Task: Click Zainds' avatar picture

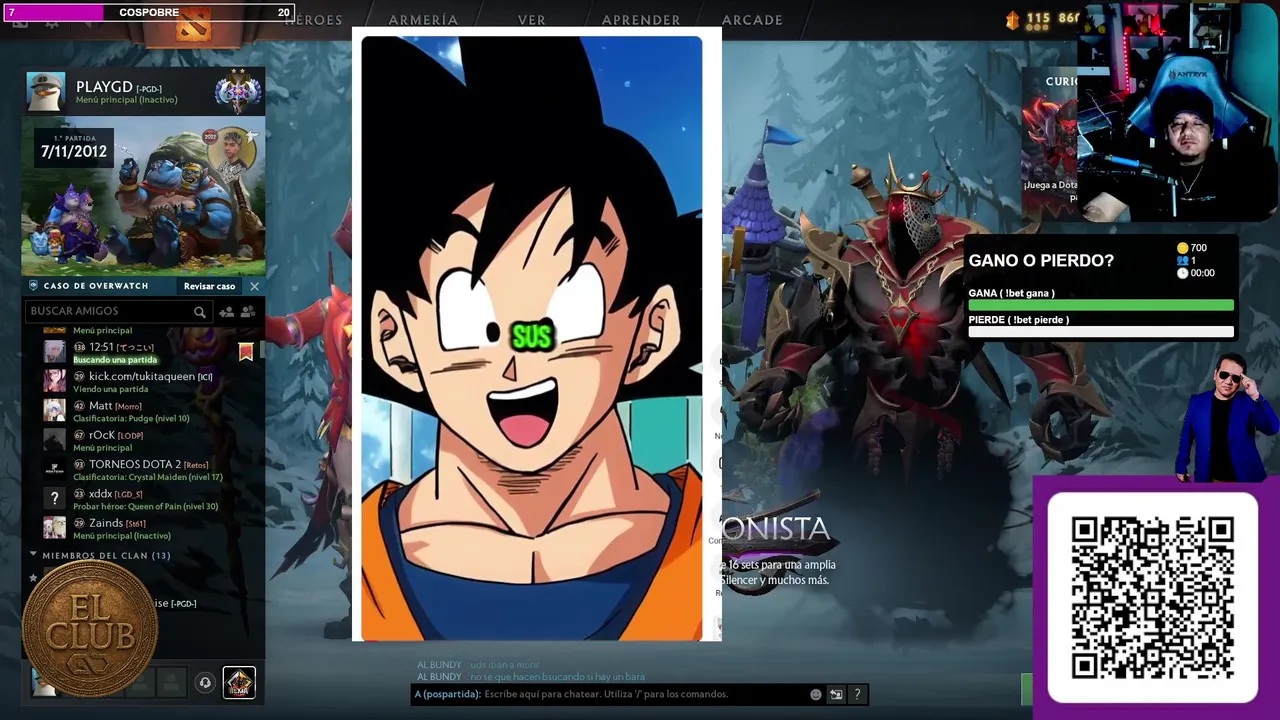Action: 54,528
